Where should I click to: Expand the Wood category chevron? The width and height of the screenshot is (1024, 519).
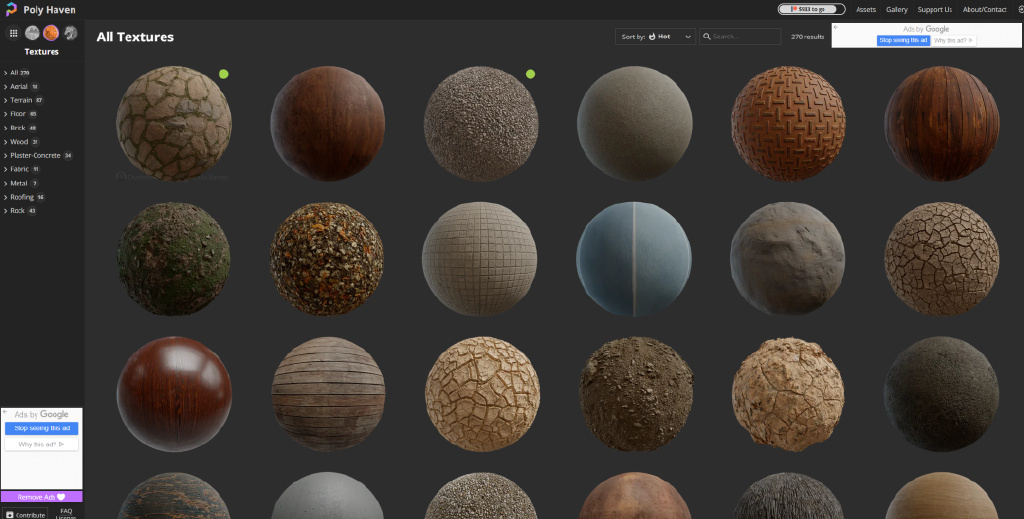5,142
